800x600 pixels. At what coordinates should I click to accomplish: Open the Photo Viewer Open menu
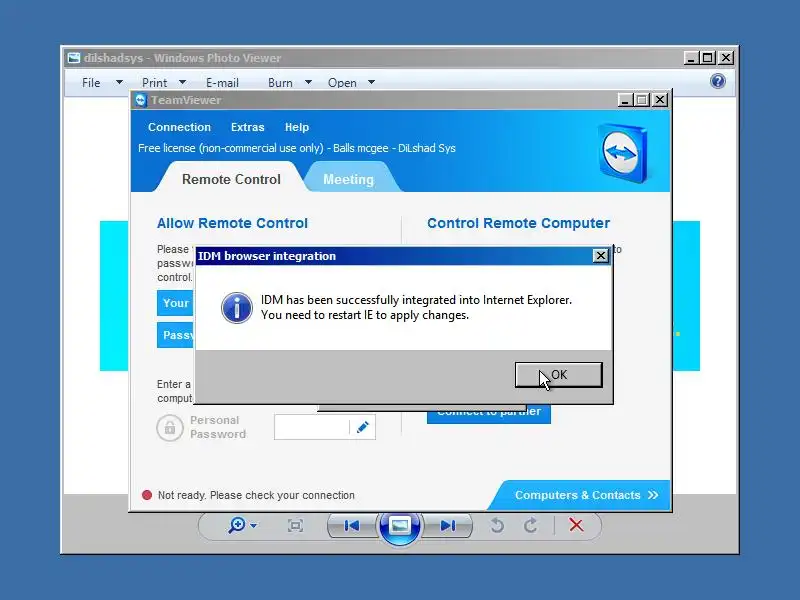coord(342,83)
